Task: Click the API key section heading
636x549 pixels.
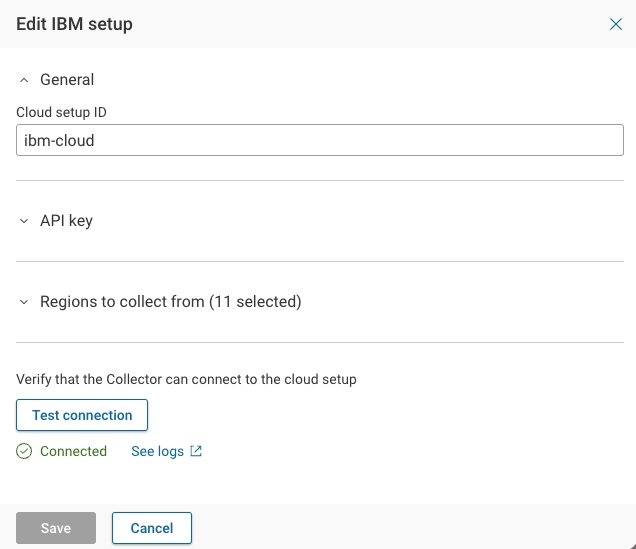Action: click(66, 221)
